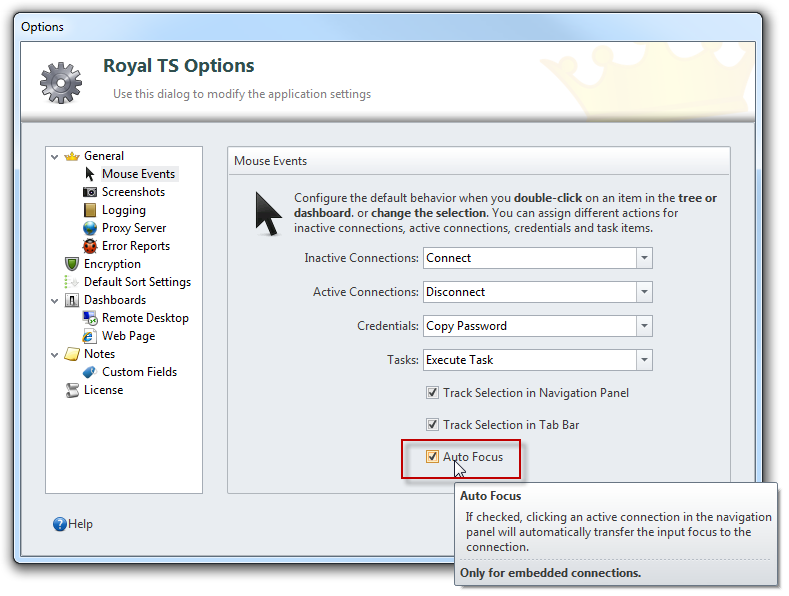
Task: Open the Inactive Connections dropdown arrow
Action: click(644, 258)
